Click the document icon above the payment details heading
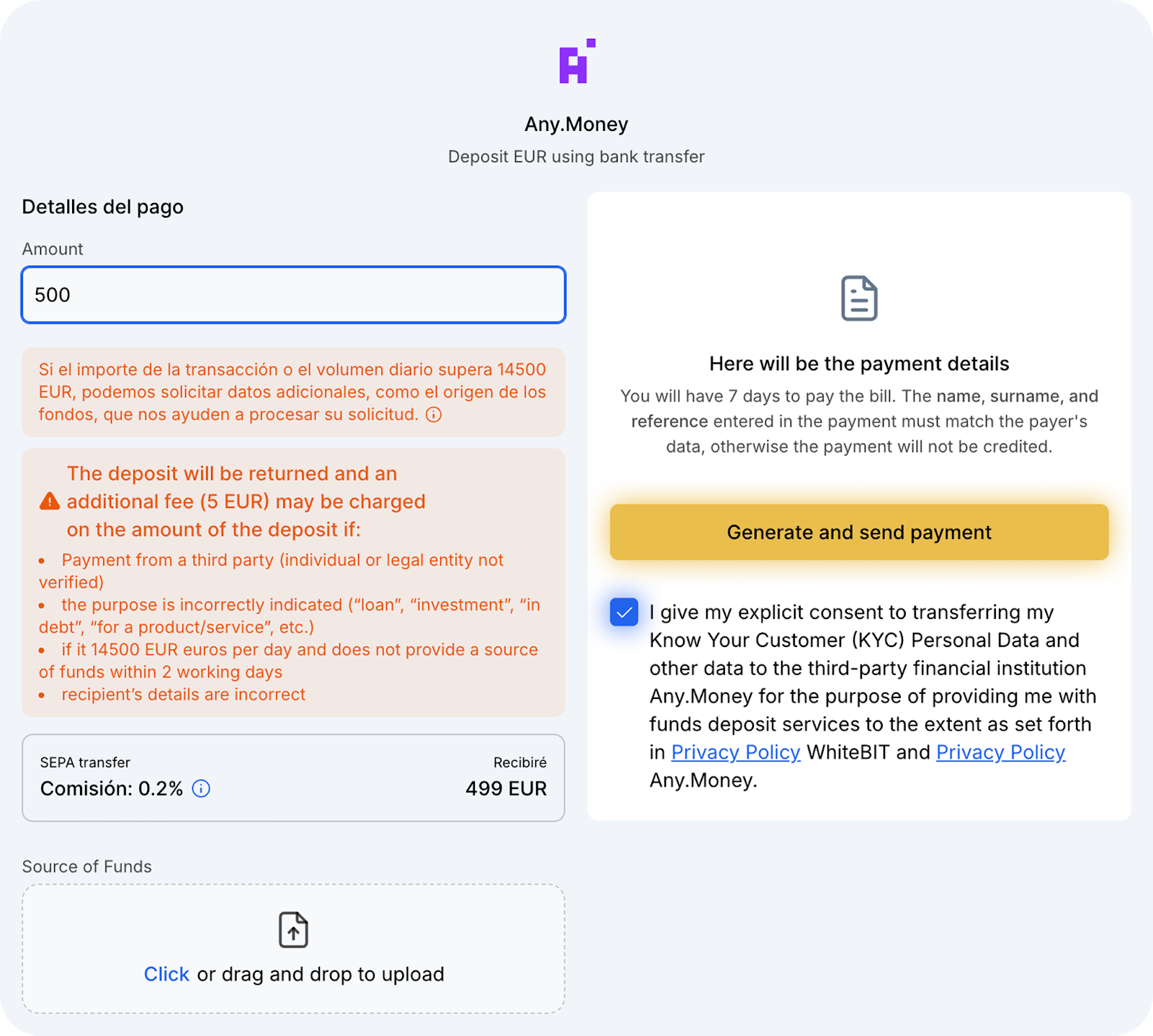This screenshot has width=1153, height=1036. (x=859, y=298)
